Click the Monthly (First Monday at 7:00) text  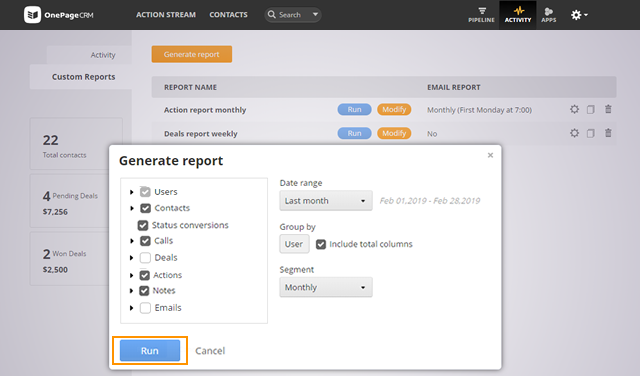479,110
